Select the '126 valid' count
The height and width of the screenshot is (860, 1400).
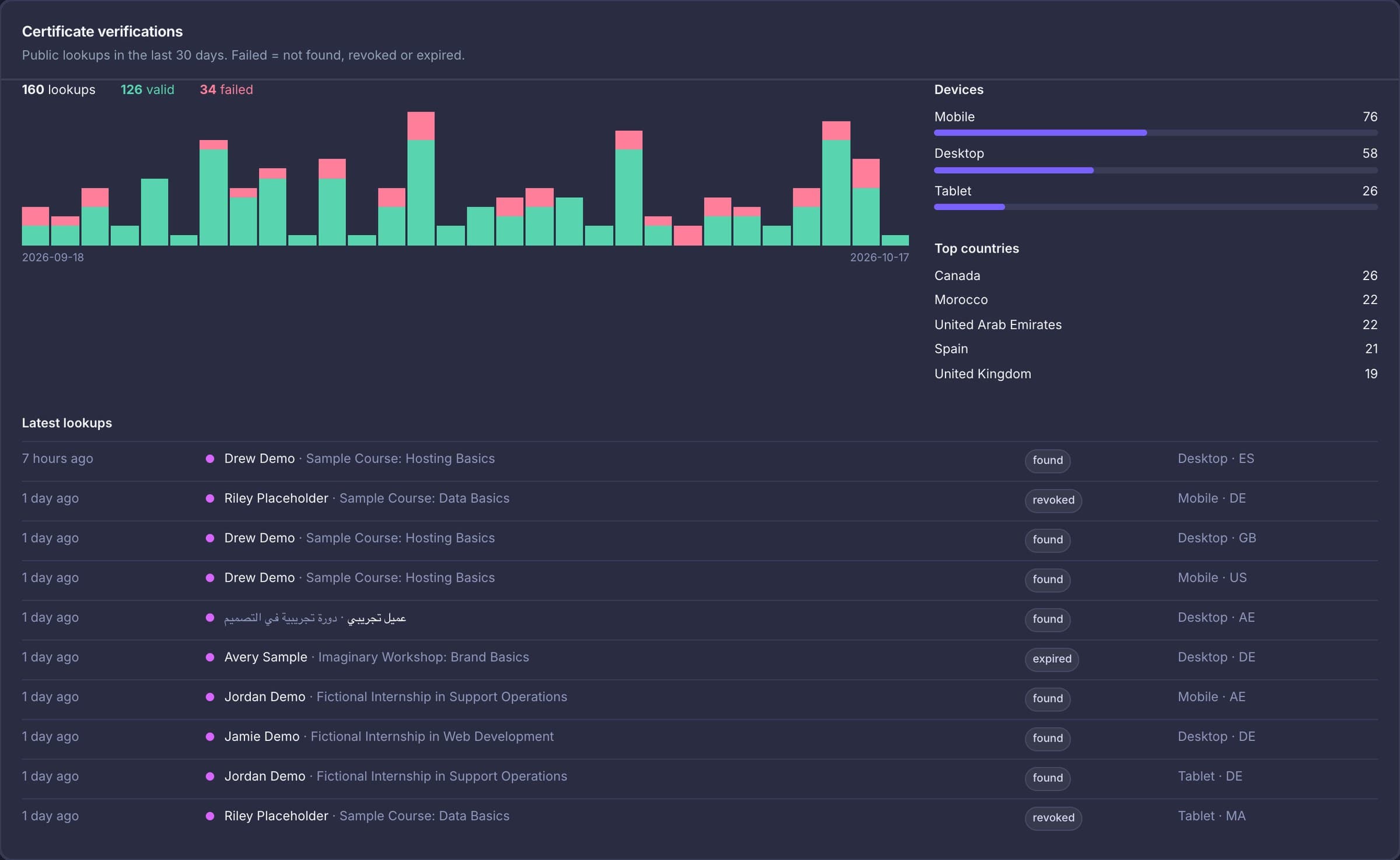148,90
